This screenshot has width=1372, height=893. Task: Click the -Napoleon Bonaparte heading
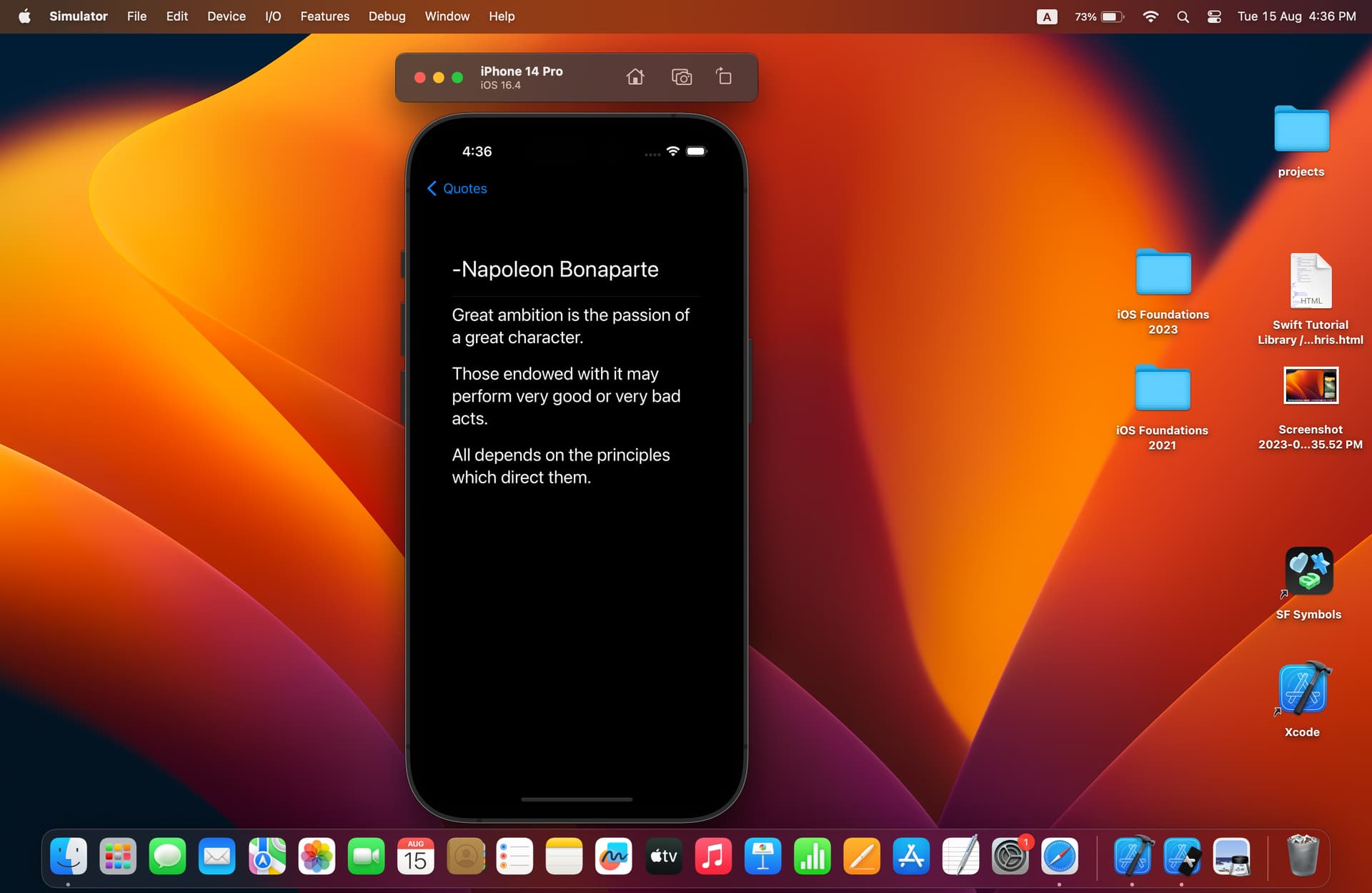[555, 270]
